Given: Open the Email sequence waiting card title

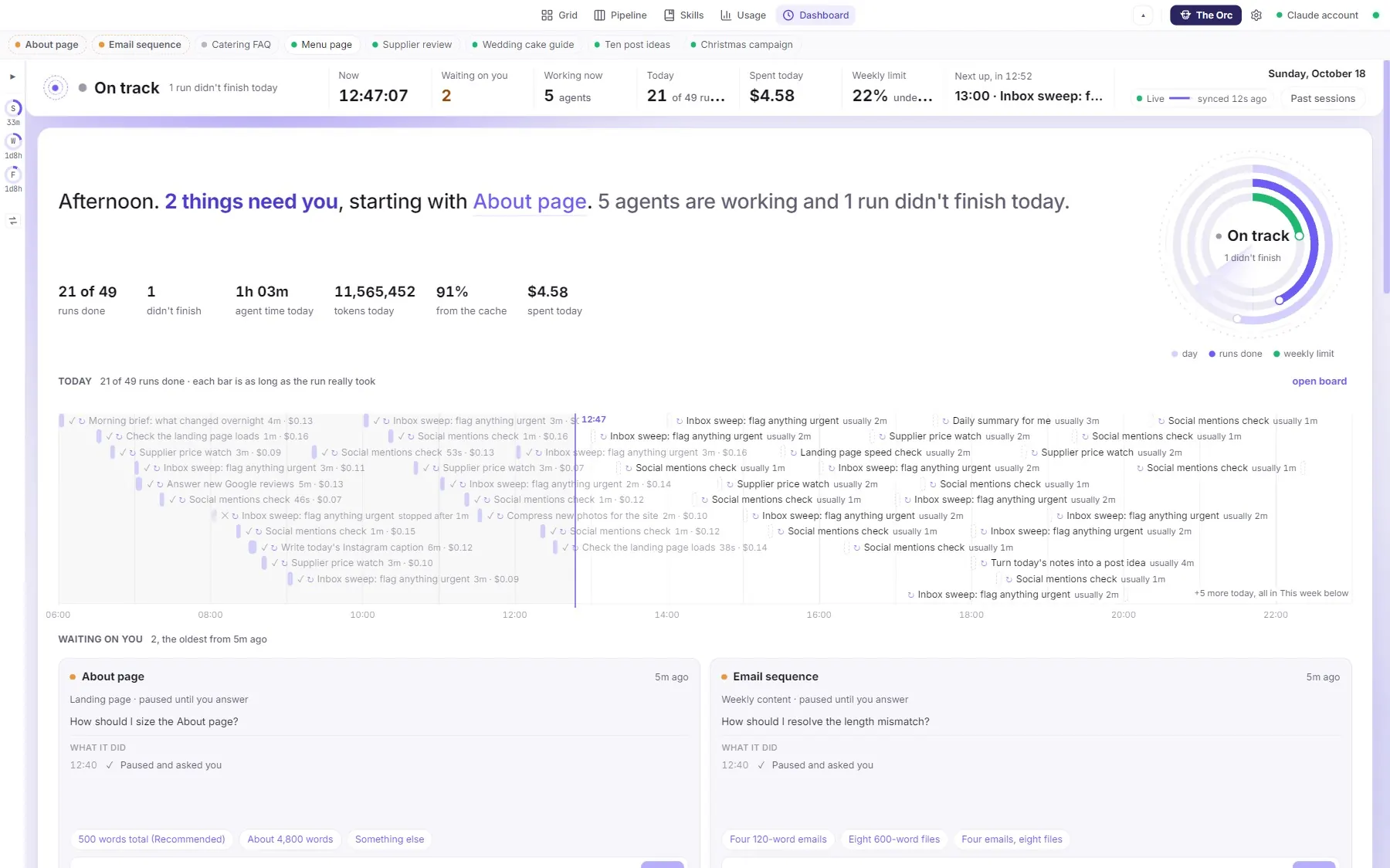Looking at the screenshot, I should [775, 676].
